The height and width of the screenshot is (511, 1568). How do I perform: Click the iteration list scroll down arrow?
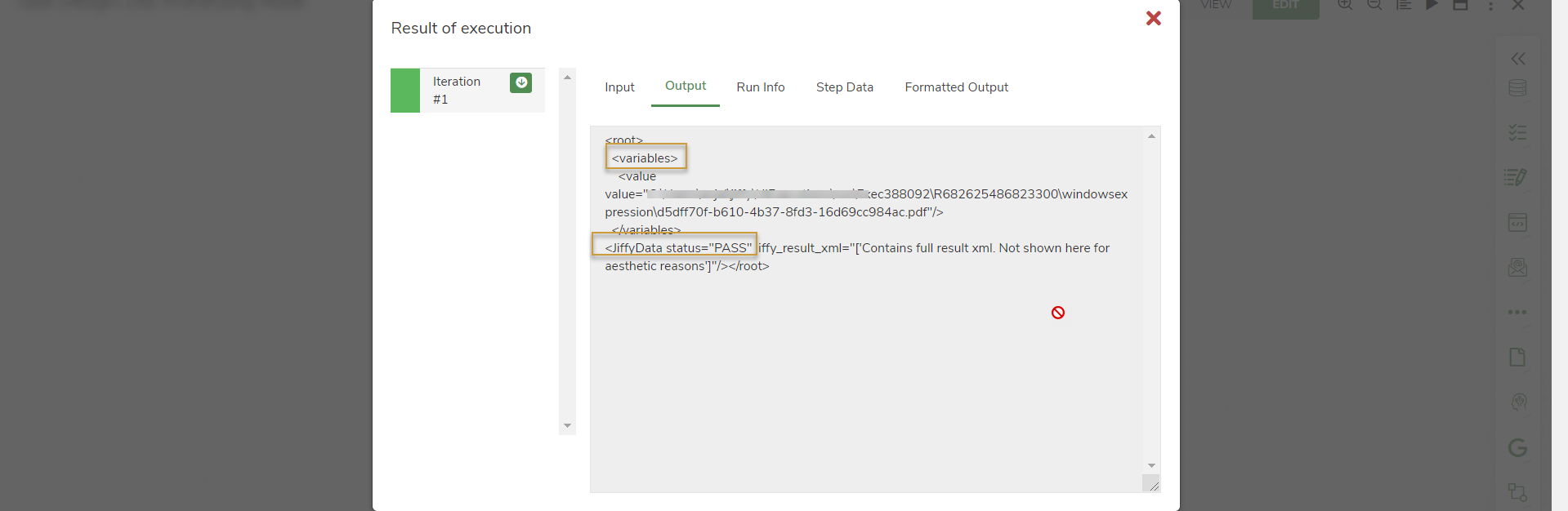pyautogui.click(x=567, y=426)
